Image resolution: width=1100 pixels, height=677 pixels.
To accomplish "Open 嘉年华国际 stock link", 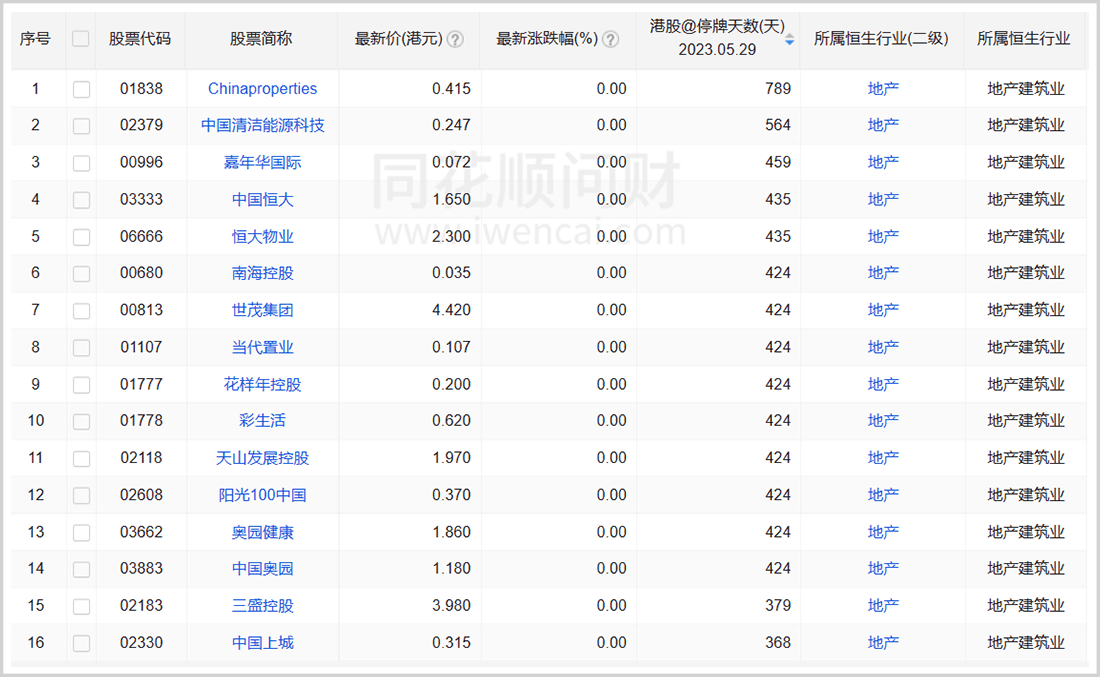I will pos(262,163).
